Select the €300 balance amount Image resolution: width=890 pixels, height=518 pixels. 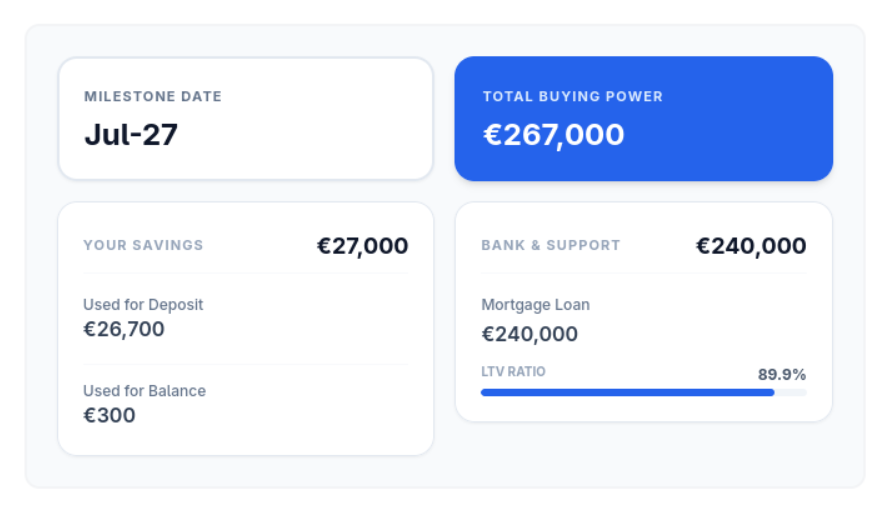coord(109,415)
